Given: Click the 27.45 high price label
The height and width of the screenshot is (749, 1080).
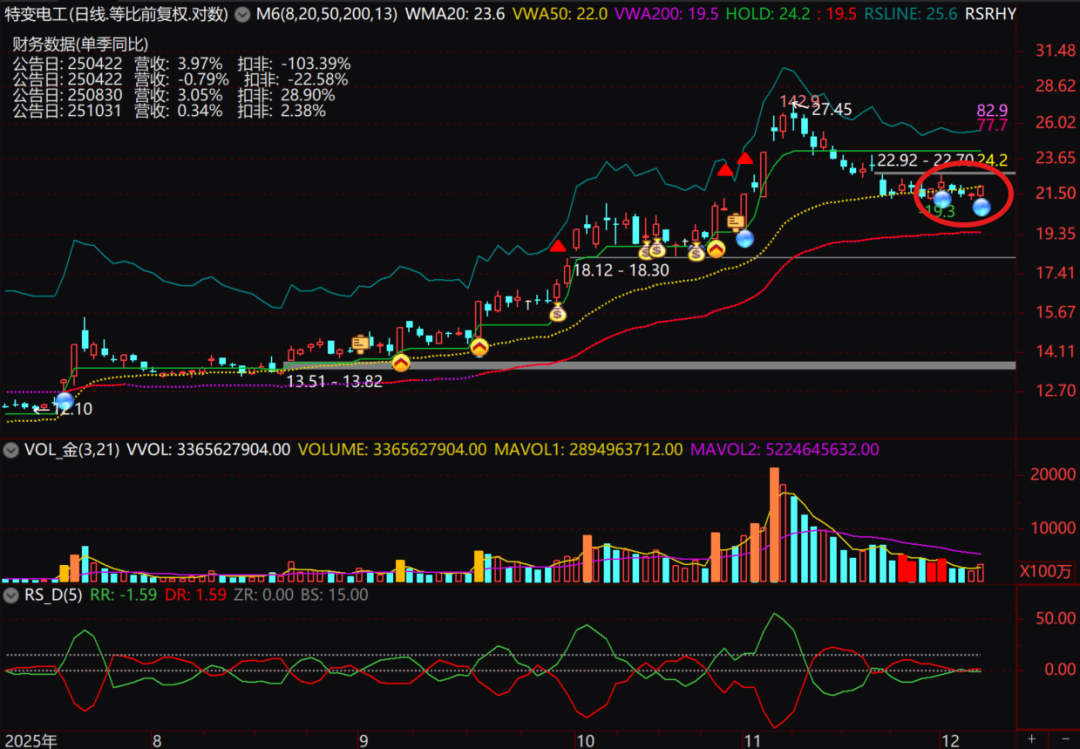Looking at the screenshot, I should (831, 110).
